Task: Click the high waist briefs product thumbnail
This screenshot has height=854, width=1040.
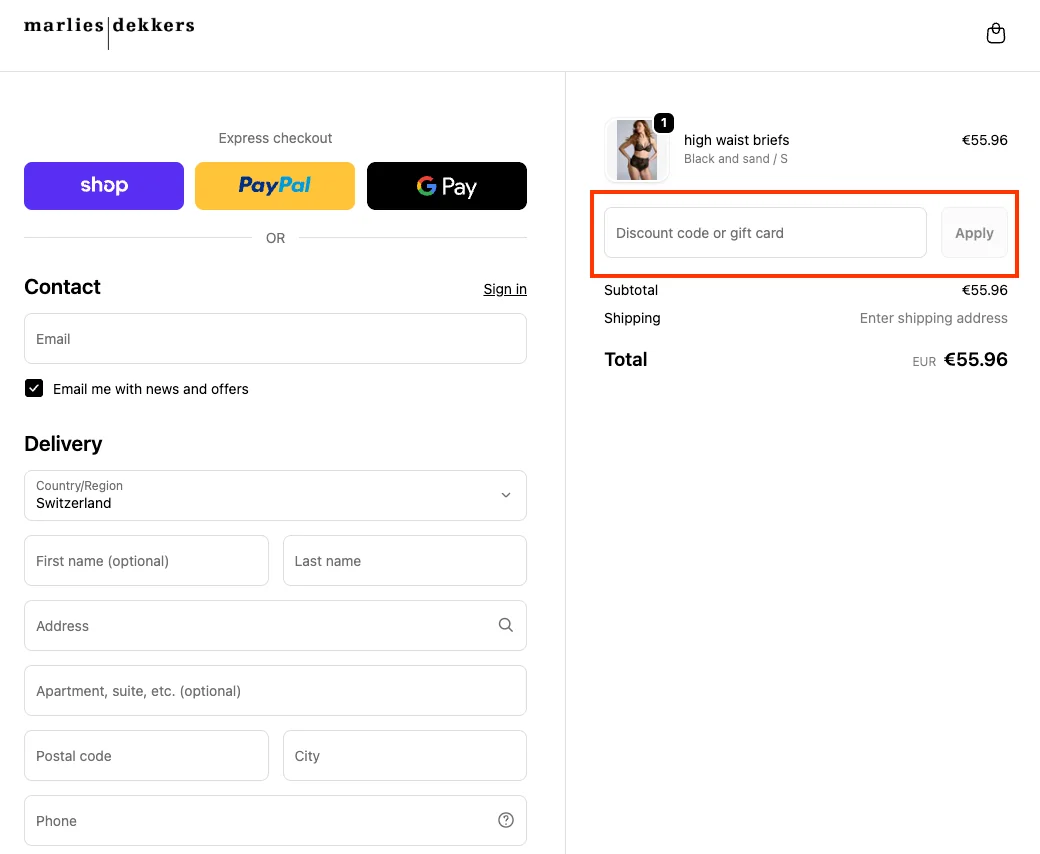Action: (x=637, y=150)
